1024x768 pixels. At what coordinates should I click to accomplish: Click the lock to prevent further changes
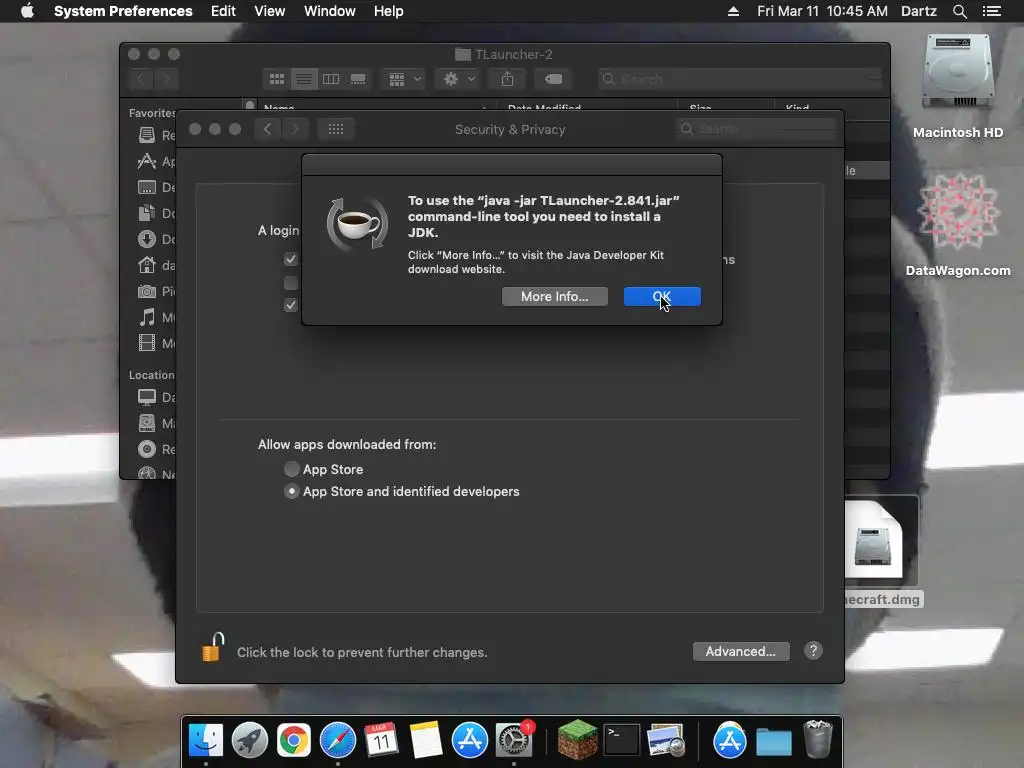coord(212,647)
